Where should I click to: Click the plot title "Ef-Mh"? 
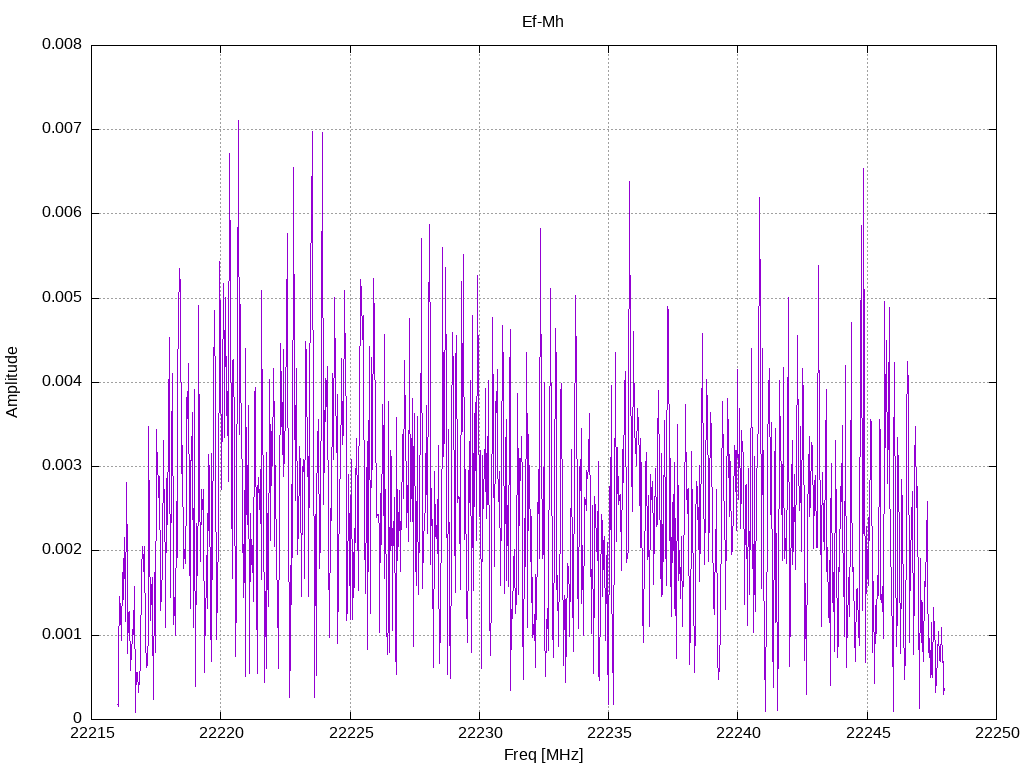pyautogui.click(x=543, y=22)
